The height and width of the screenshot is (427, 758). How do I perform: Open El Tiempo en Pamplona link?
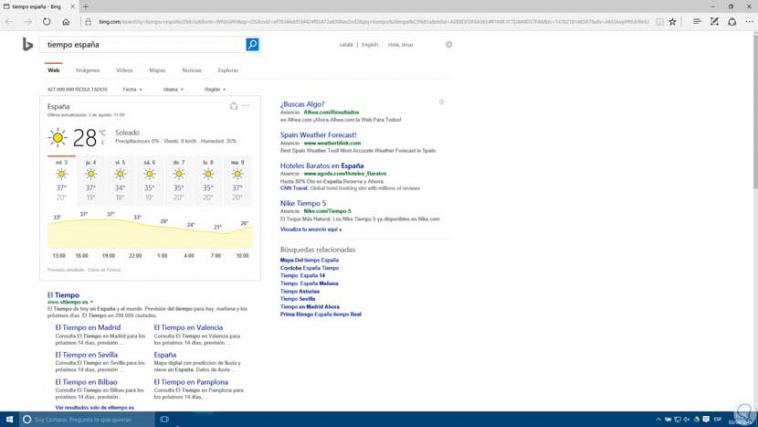coord(191,382)
